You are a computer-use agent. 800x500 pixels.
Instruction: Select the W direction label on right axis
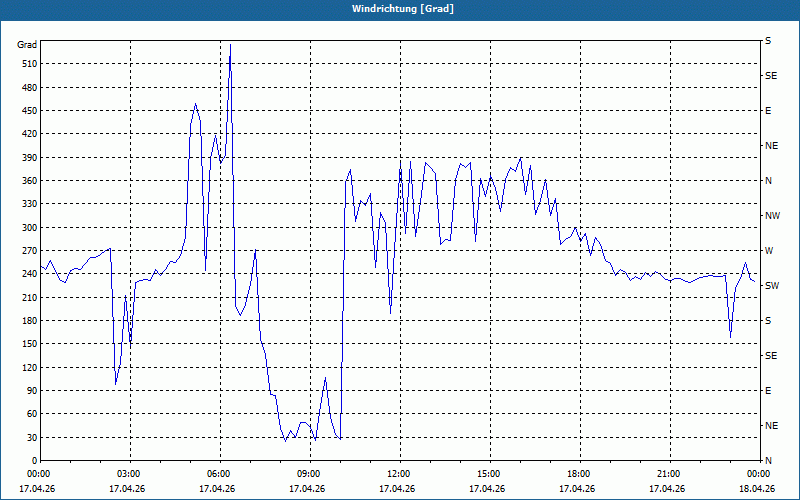point(769,251)
